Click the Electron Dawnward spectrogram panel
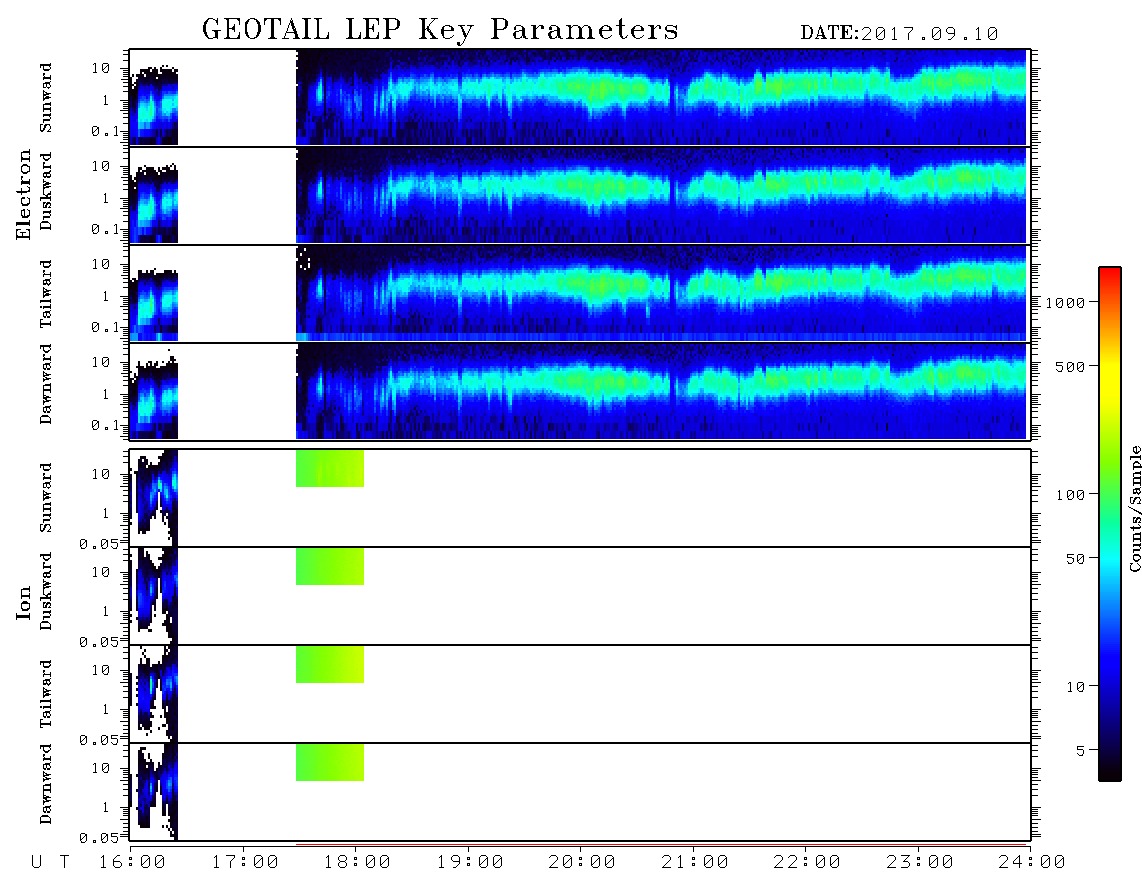Screen dimensions: 1142x880 click(580, 391)
